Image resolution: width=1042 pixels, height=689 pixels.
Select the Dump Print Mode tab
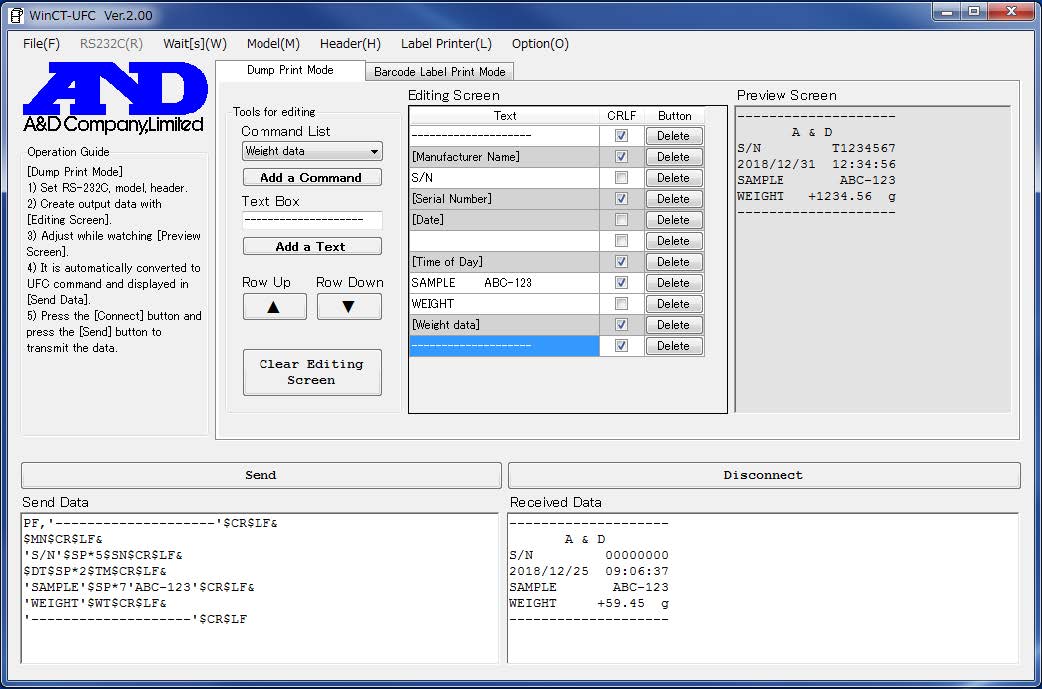click(291, 71)
